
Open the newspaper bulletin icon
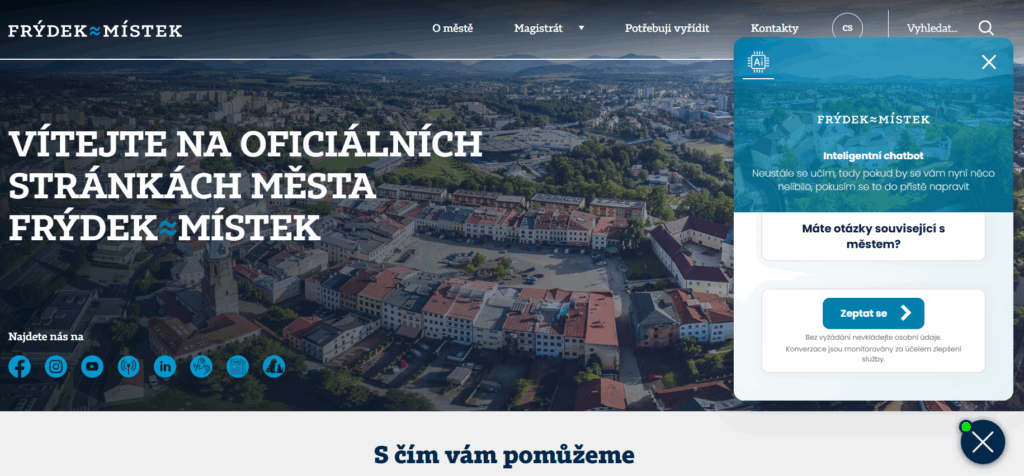(237, 367)
